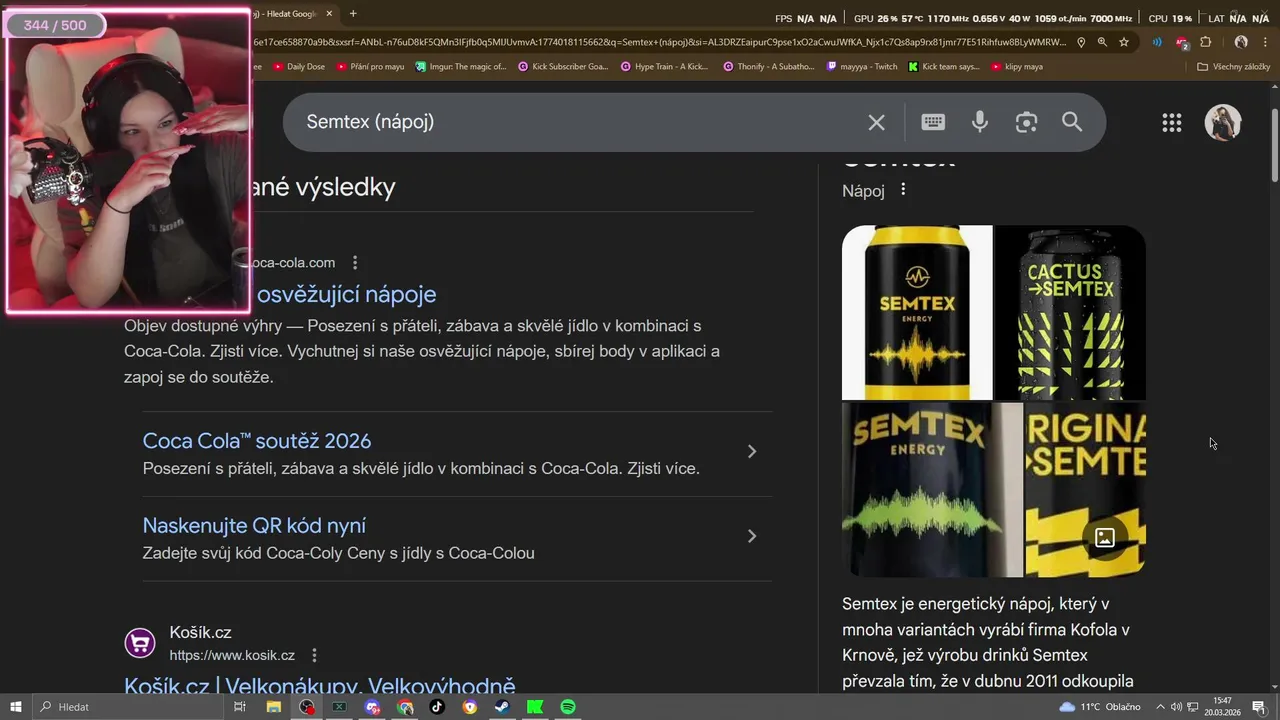This screenshot has height=720, width=1280.
Task: View the green Semtex Energy can image
Action: (x=932, y=490)
